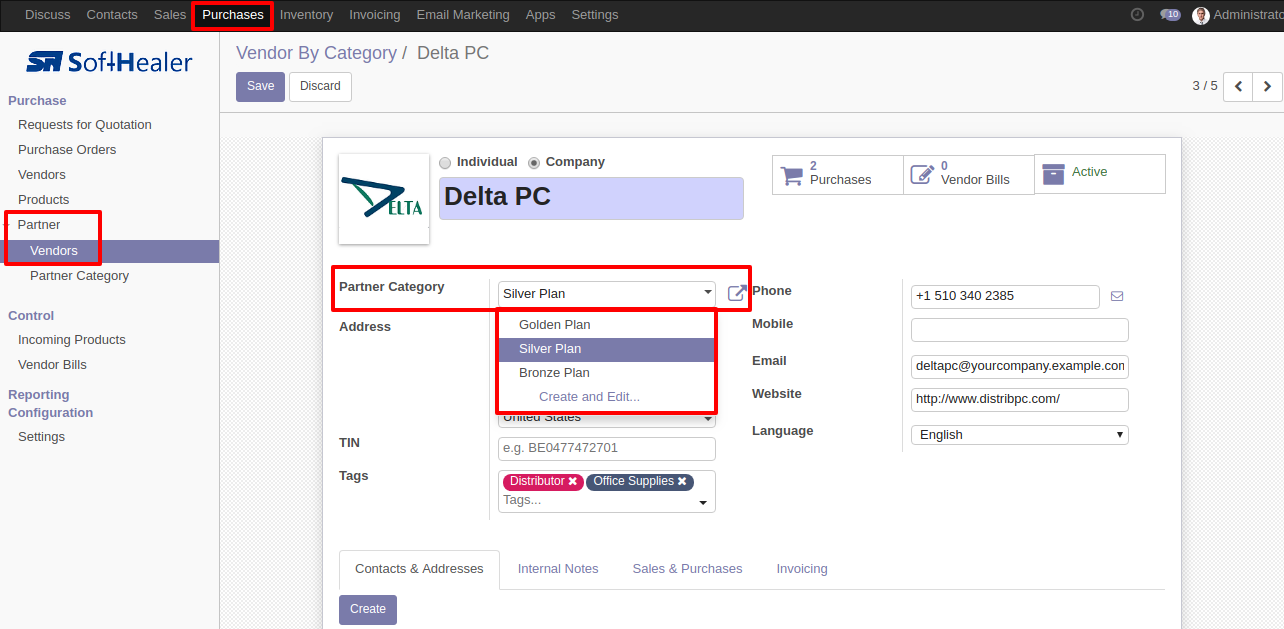The height and width of the screenshot is (629, 1284).
Task: Click the Reporting heading in sidebar
Action: coord(39,395)
